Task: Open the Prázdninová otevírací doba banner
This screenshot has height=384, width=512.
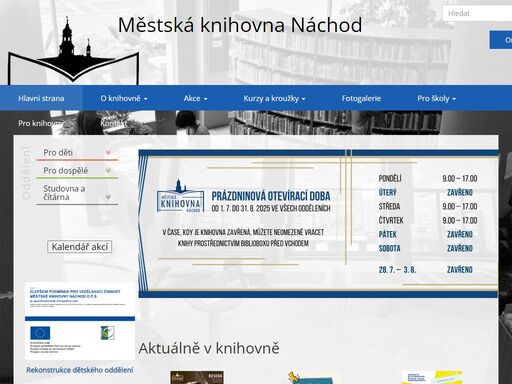Action: (319, 224)
